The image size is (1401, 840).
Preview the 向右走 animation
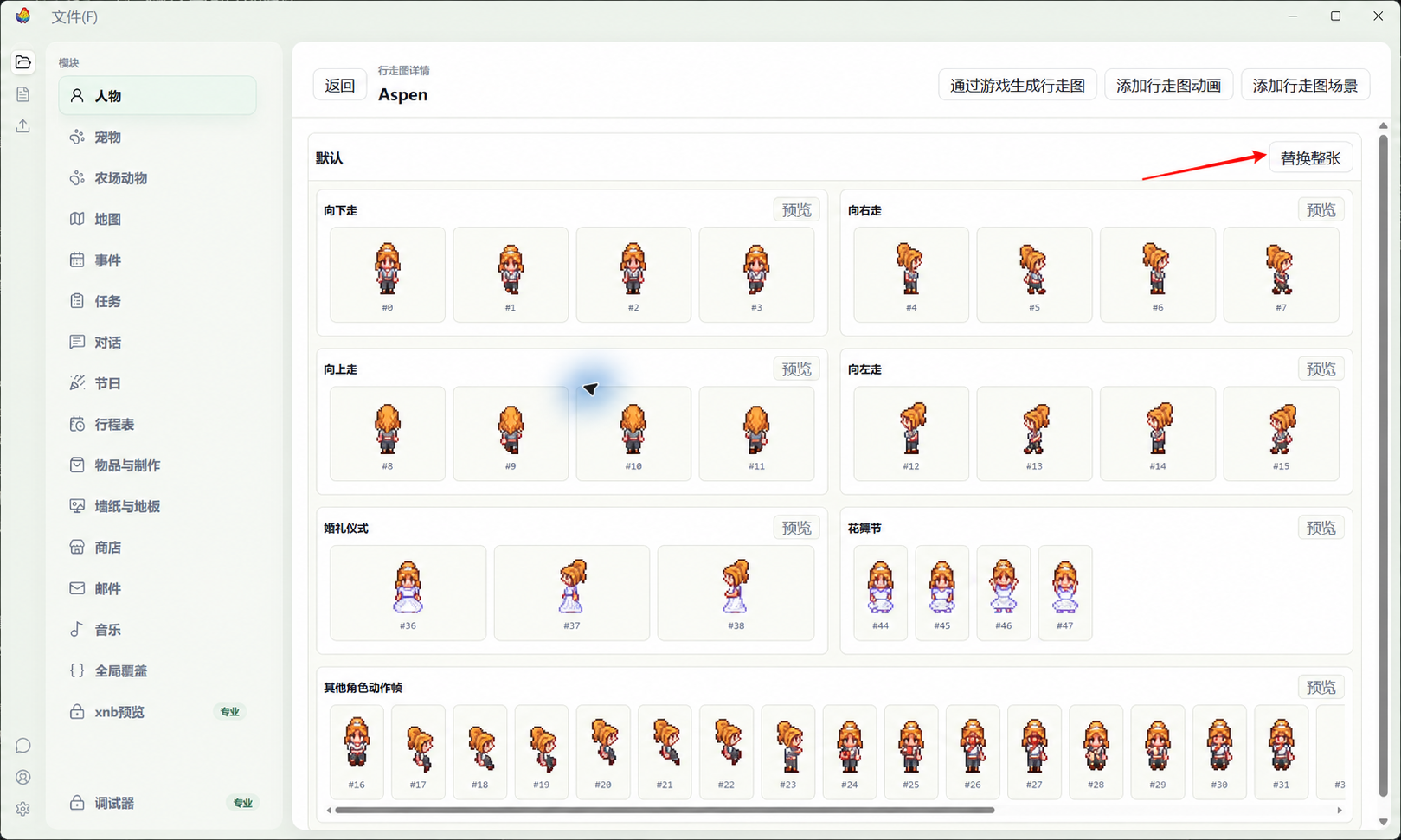[x=1321, y=210]
